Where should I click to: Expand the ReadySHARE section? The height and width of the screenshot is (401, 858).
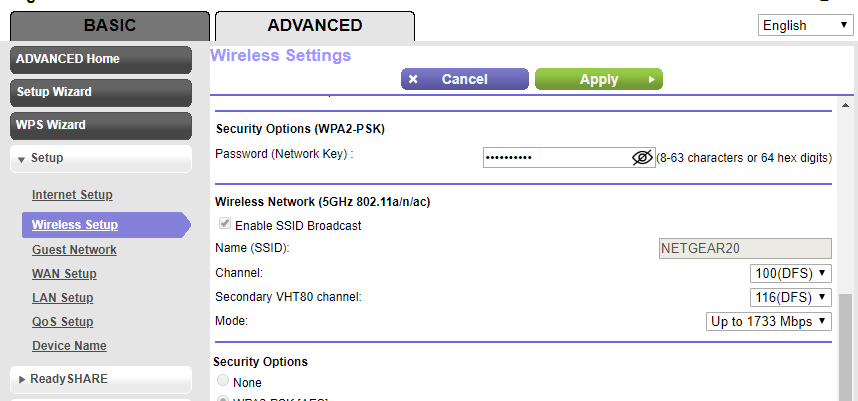pyautogui.click(x=23, y=379)
